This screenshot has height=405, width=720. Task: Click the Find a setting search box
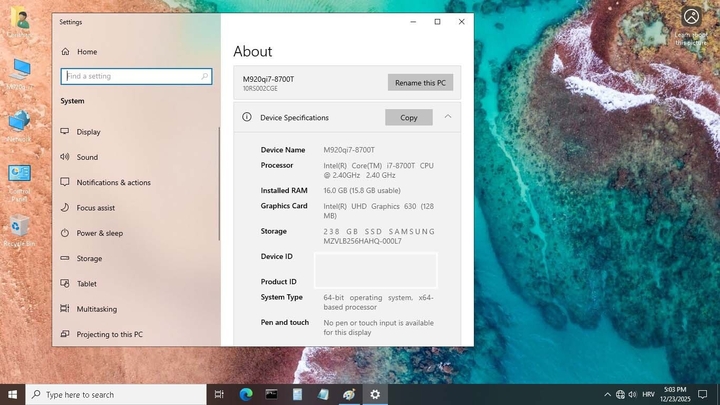pos(136,76)
